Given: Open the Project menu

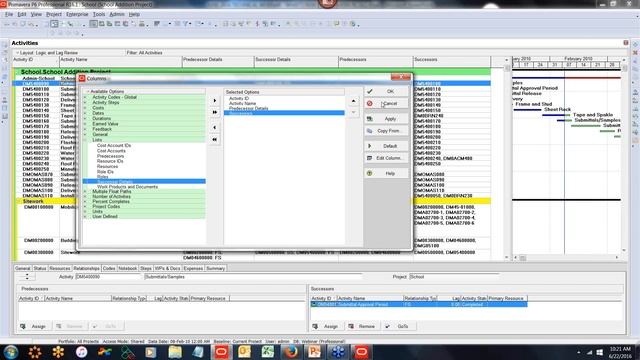Looking at the screenshot, I should [53, 14].
